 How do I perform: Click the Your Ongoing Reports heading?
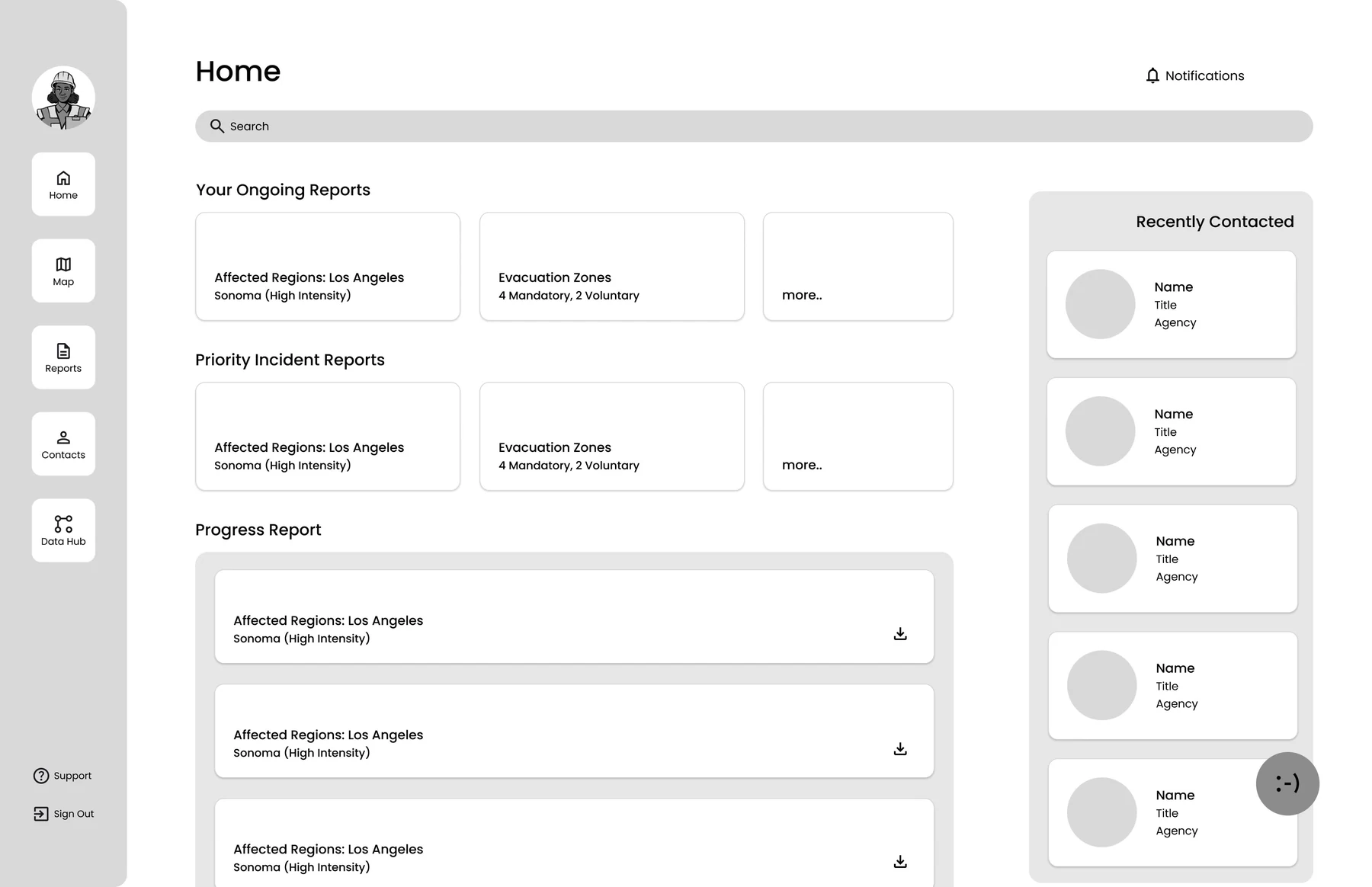click(x=283, y=190)
